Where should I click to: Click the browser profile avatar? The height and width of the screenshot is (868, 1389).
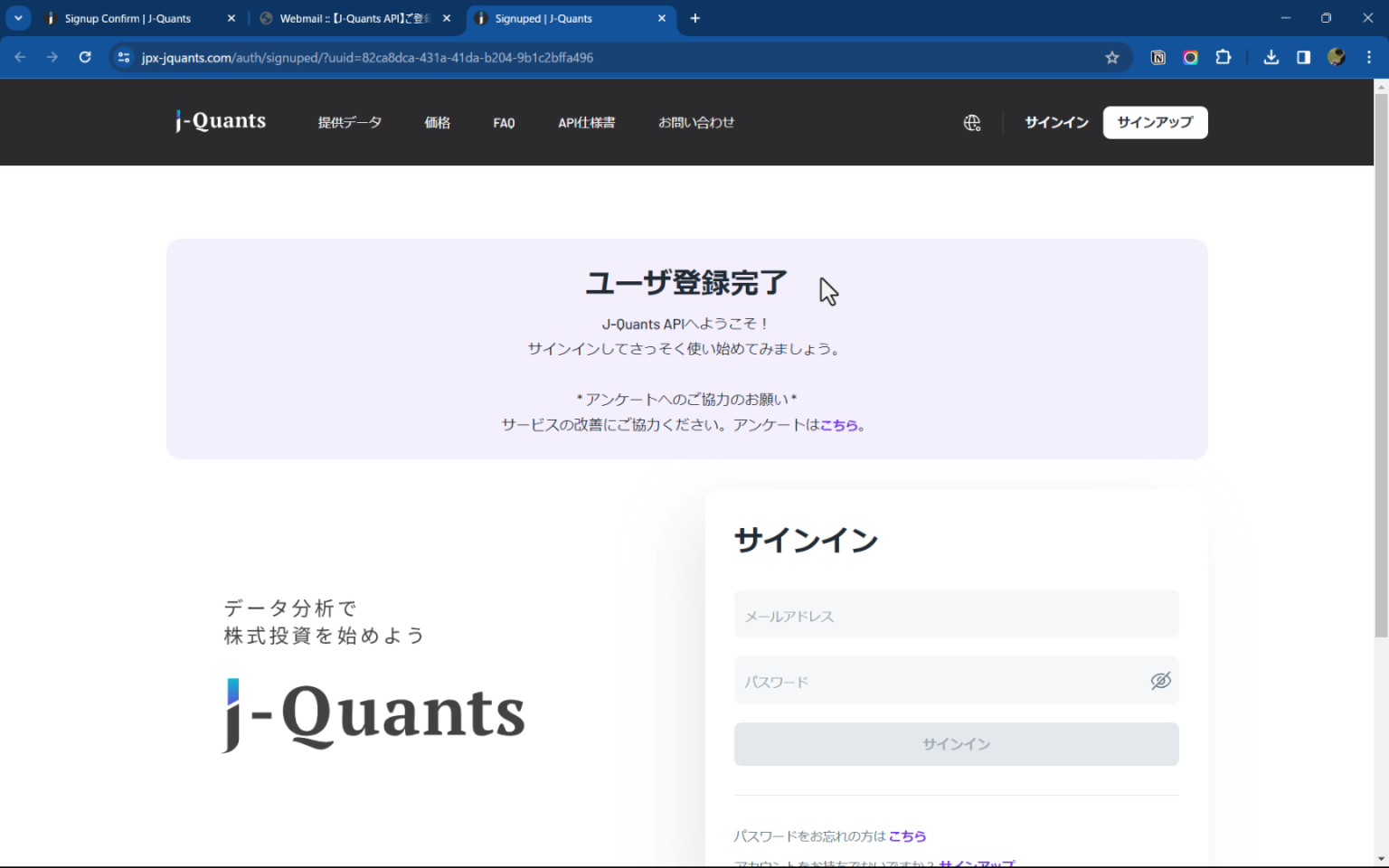point(1337,57)
